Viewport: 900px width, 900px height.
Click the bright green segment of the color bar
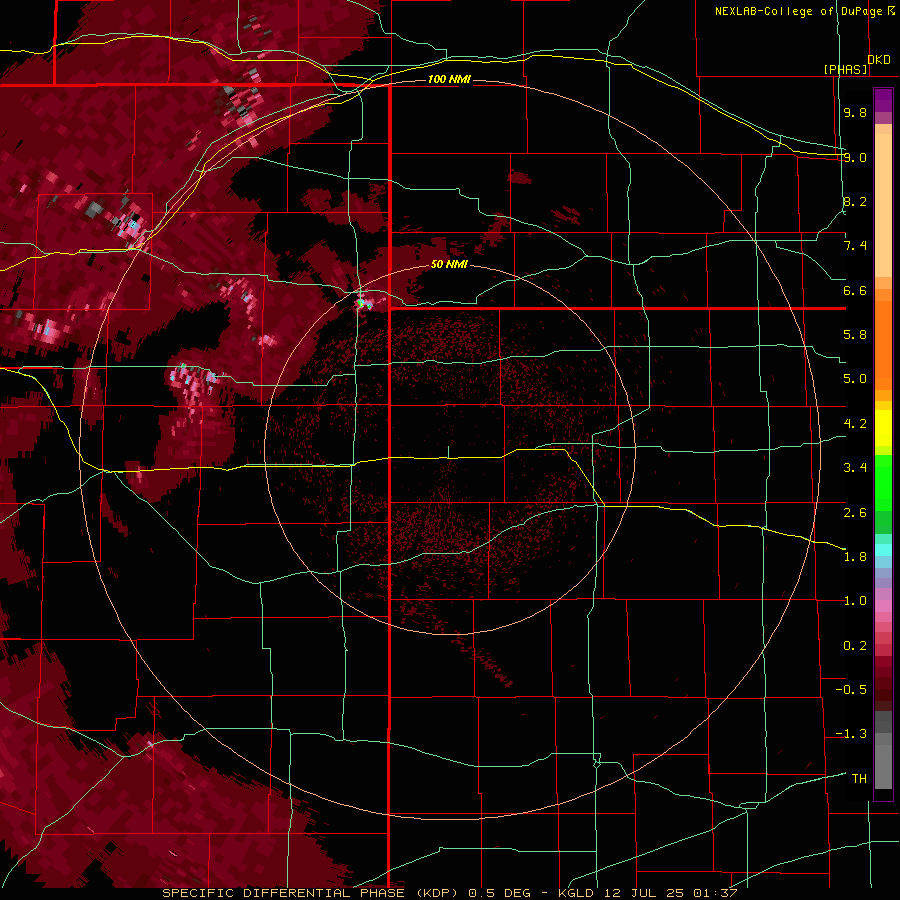(883, 482)
